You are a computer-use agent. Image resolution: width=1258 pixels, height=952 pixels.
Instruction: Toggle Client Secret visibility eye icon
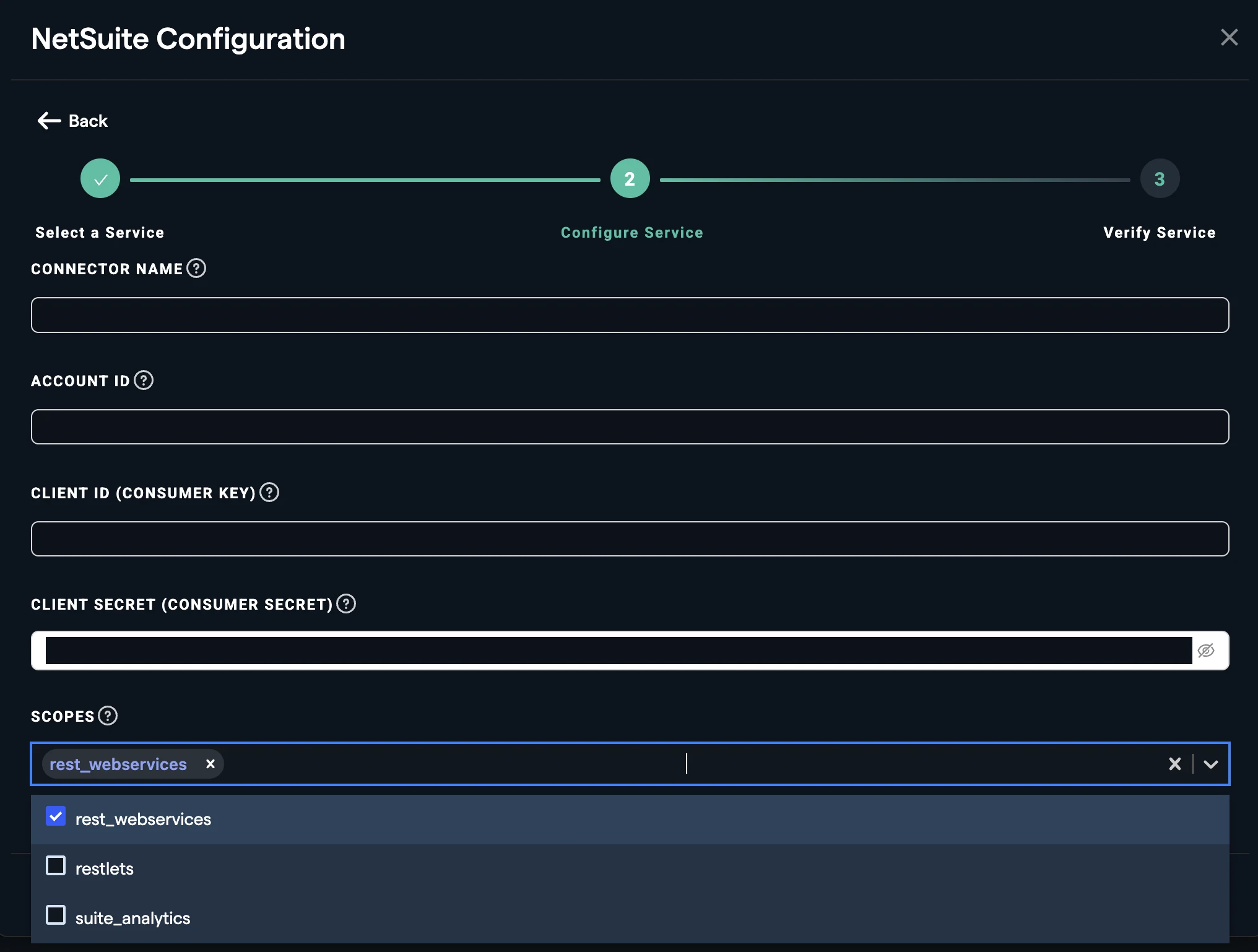coord(1205,651)
